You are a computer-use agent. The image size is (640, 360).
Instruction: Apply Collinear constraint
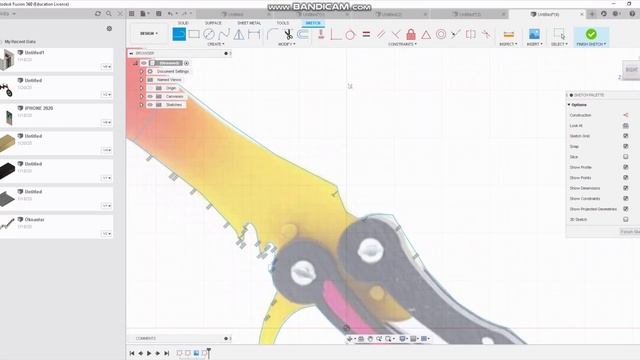(x=456, y=34)
